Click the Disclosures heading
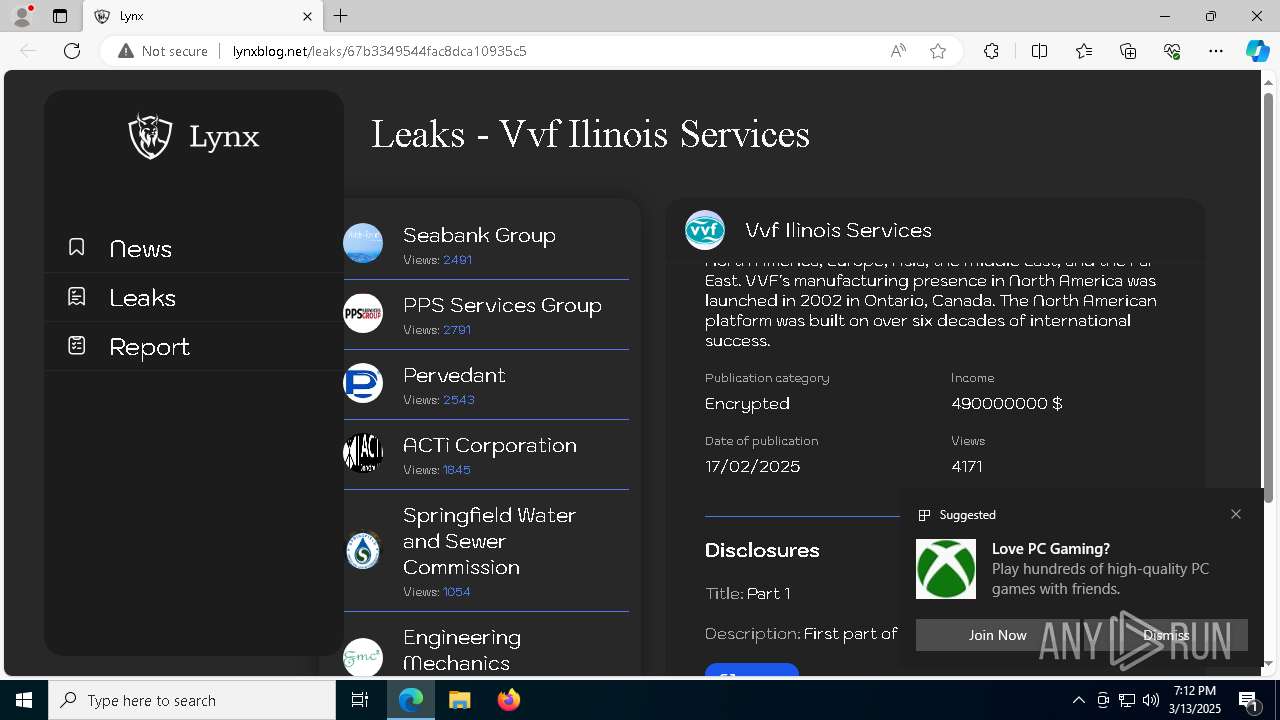Image resolution: width=1280 pixels, height=720 pixels. point(762,550)
